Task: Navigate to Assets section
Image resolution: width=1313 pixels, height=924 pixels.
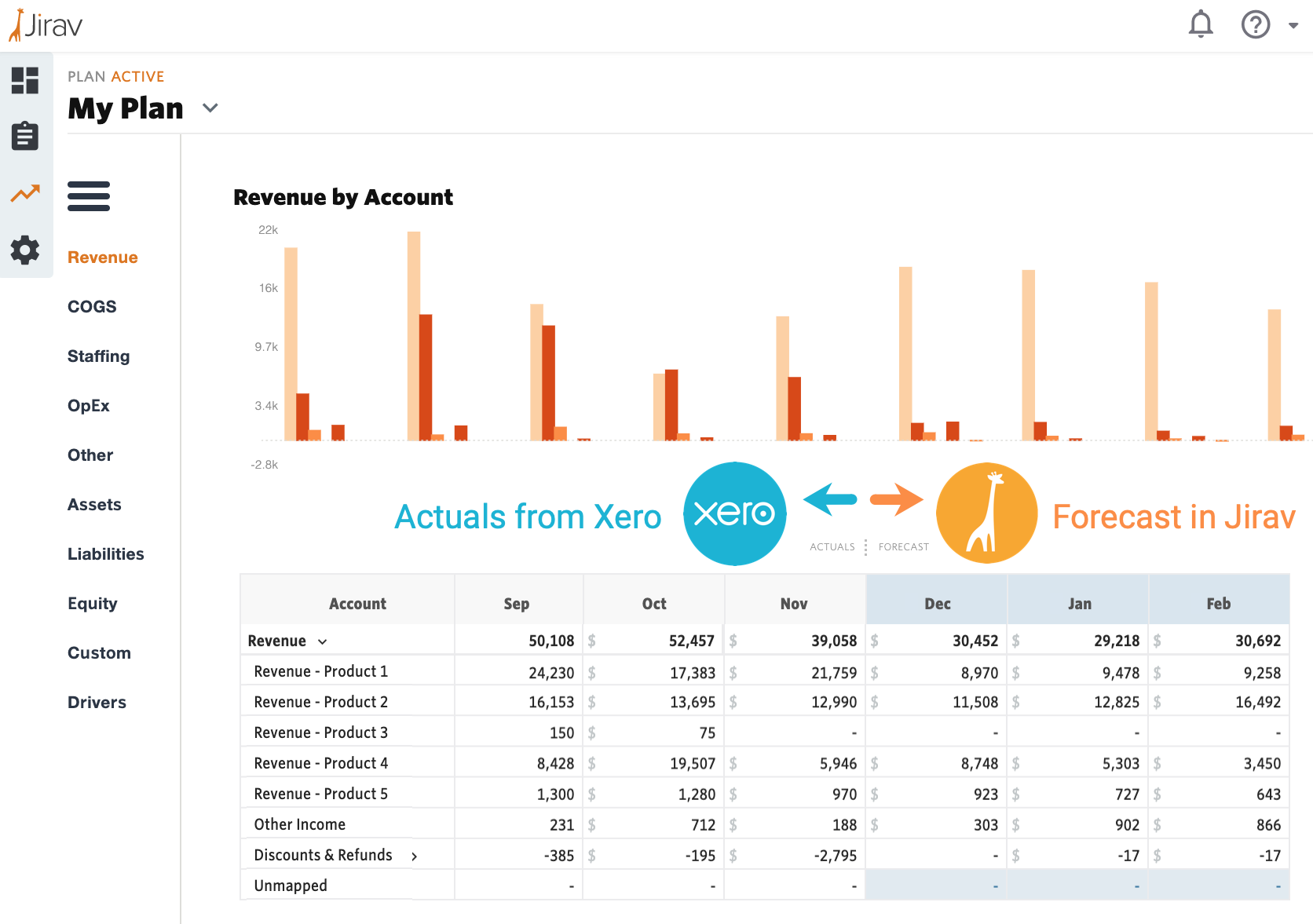Action: coord(94,505)
